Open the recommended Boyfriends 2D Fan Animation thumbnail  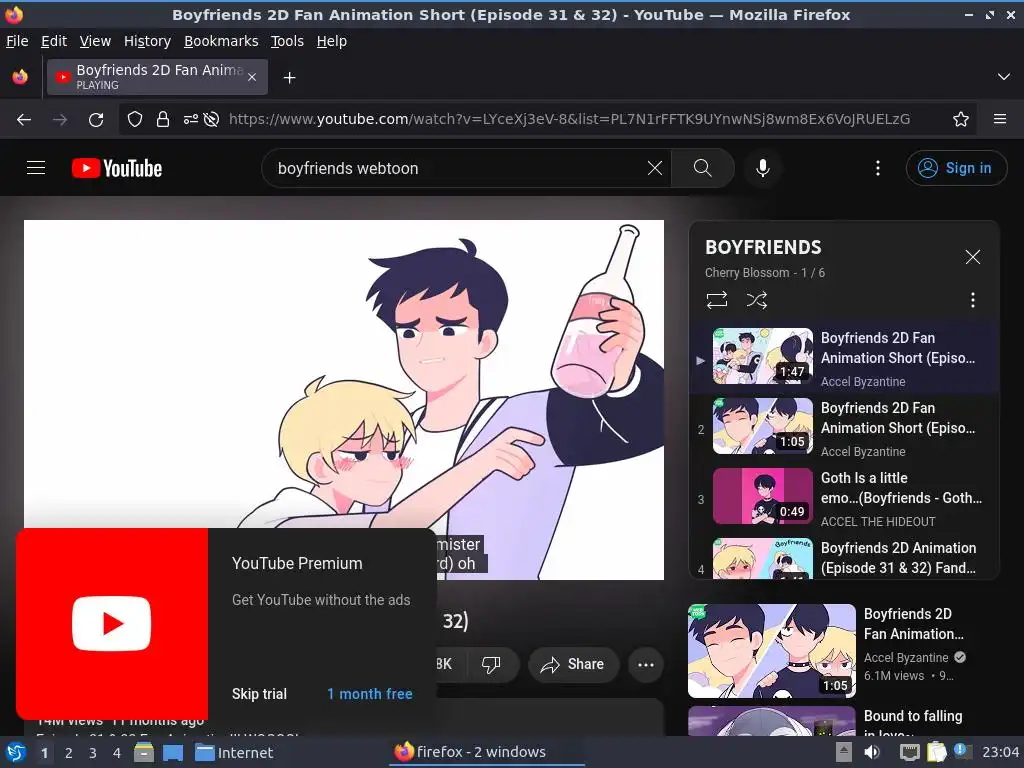(x=772, y=651)
